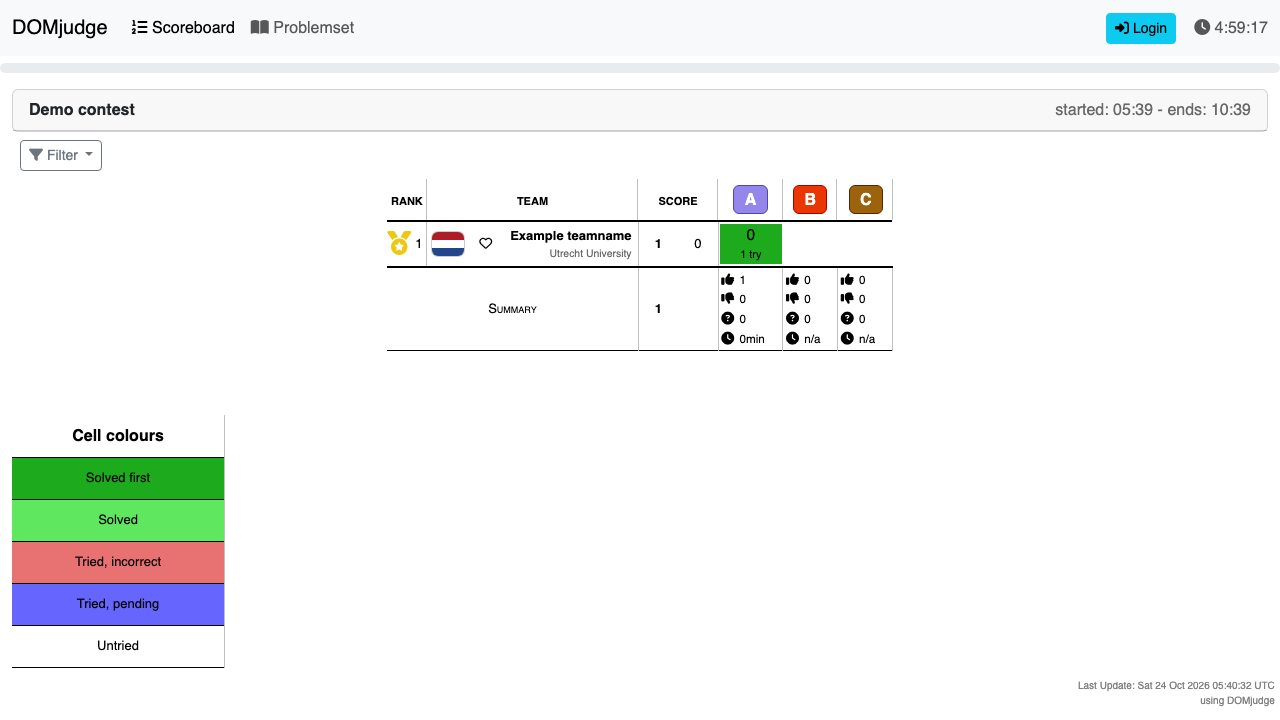Image resolution: width=1280 pixels, height=720 pixels.
Task: Click clock icon next to 0min
Action: pyautogui.click(x=728, y=338)
